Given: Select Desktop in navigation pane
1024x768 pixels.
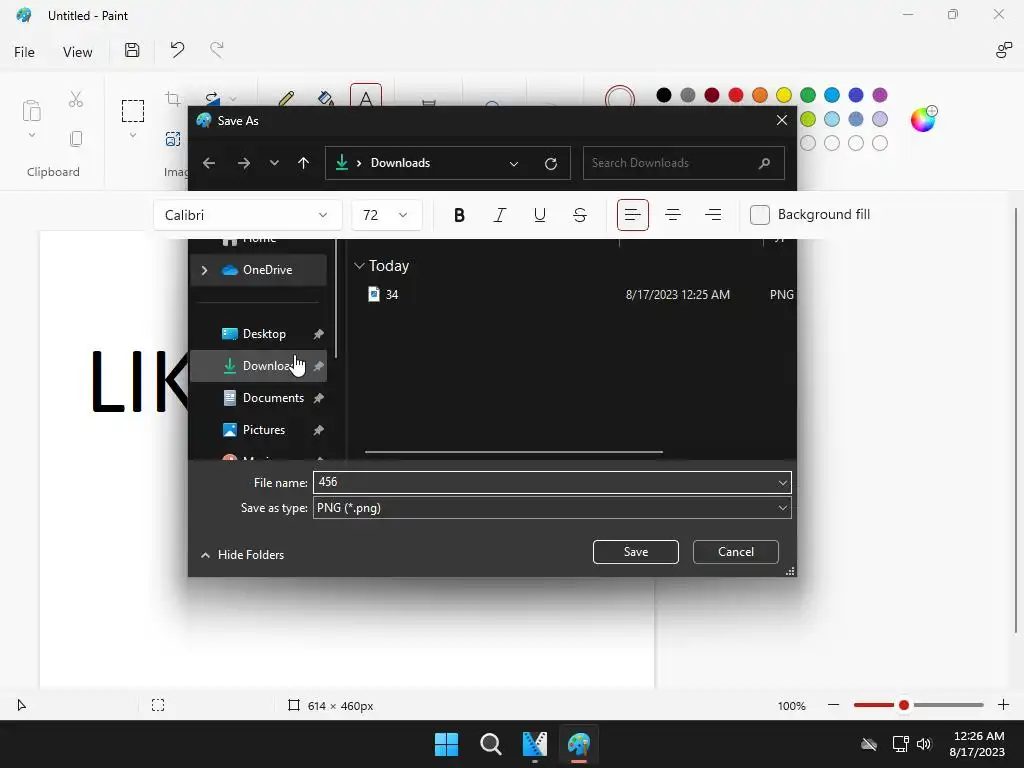Looking at the screenshot, I should tap(259, 334).
